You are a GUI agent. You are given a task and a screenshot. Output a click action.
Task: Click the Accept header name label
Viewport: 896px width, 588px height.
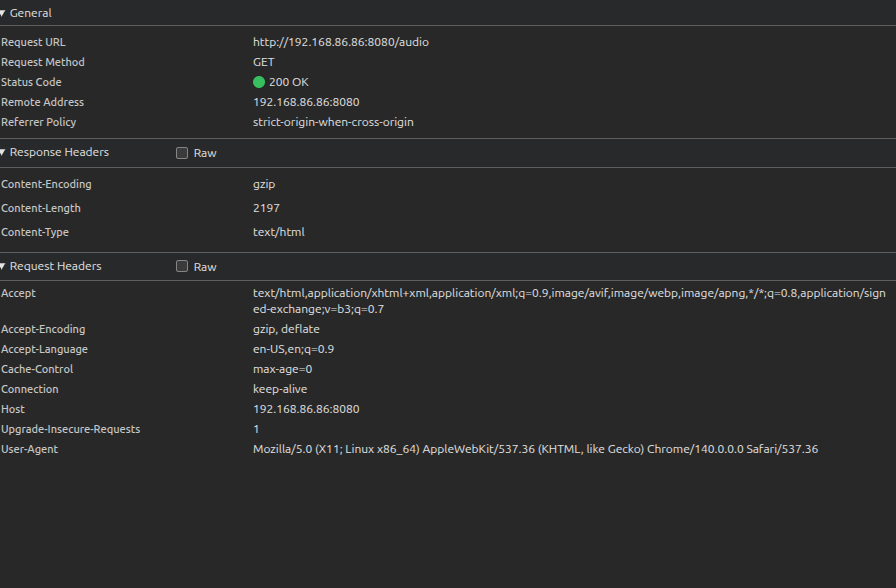(18, 293)
